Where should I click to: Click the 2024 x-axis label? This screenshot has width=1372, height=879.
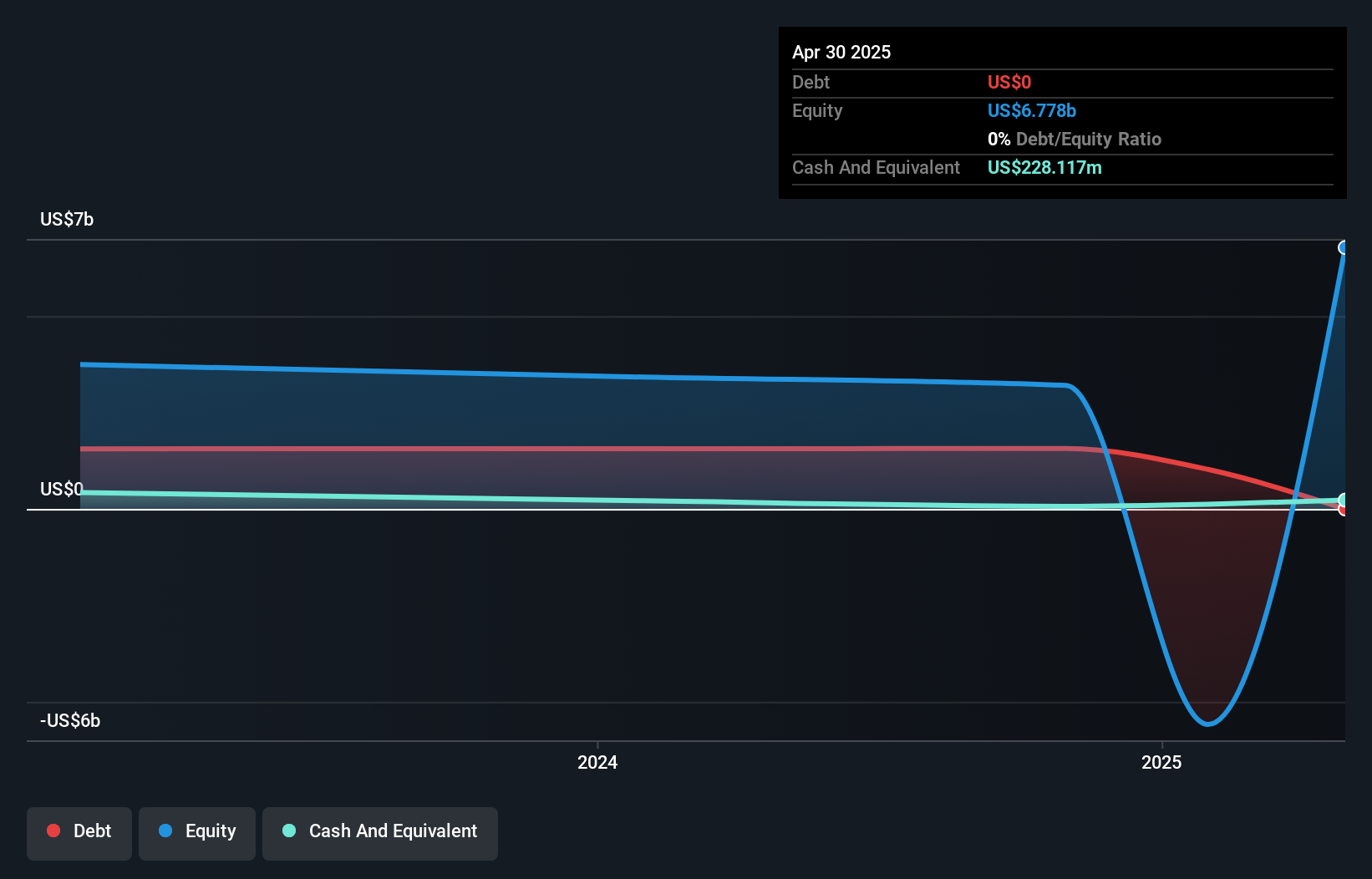(597, 762)
